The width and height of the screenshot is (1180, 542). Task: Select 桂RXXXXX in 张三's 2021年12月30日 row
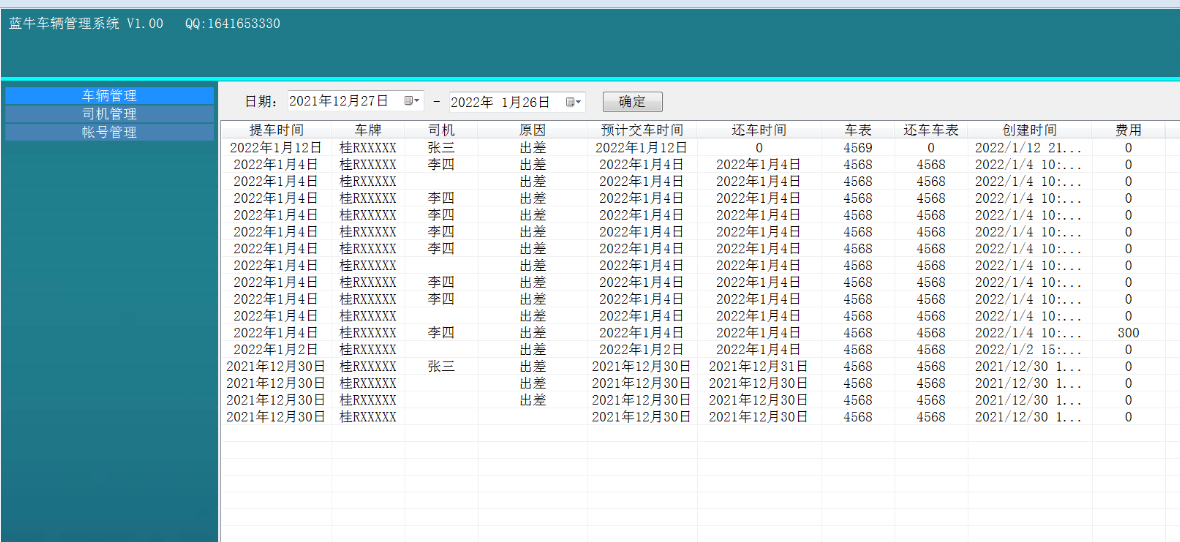tap(368, 367)
